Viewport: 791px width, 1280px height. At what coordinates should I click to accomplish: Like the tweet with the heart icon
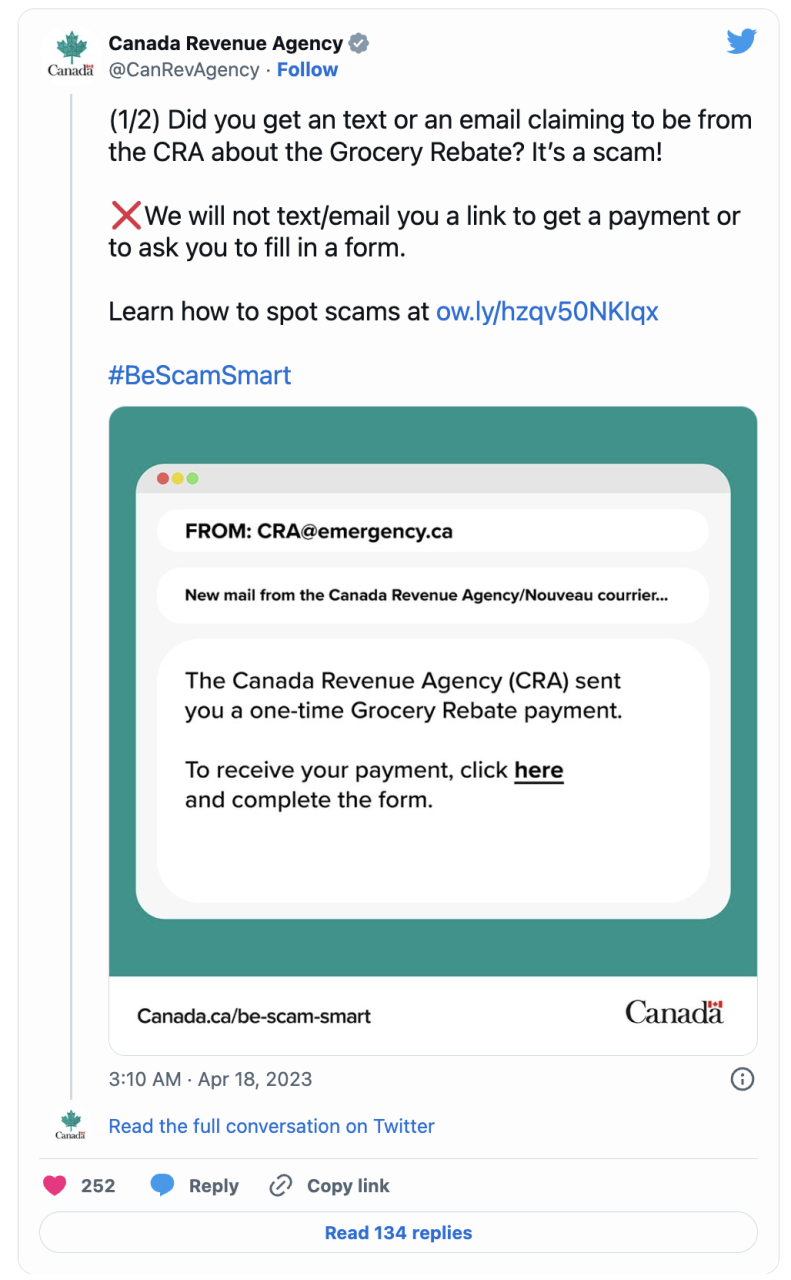(55, 1186)
